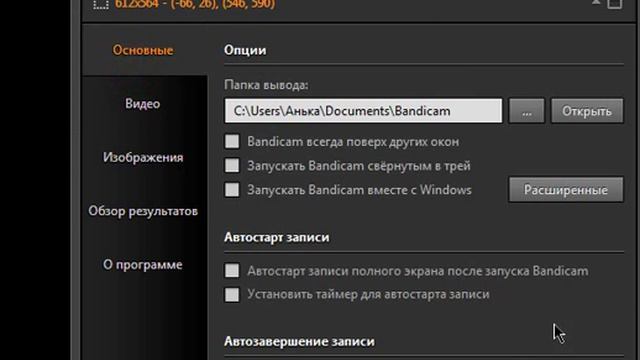Click the rectangle capture area icon
The width and height of the screenshot is (640, 360).
[x=100, y=4]
